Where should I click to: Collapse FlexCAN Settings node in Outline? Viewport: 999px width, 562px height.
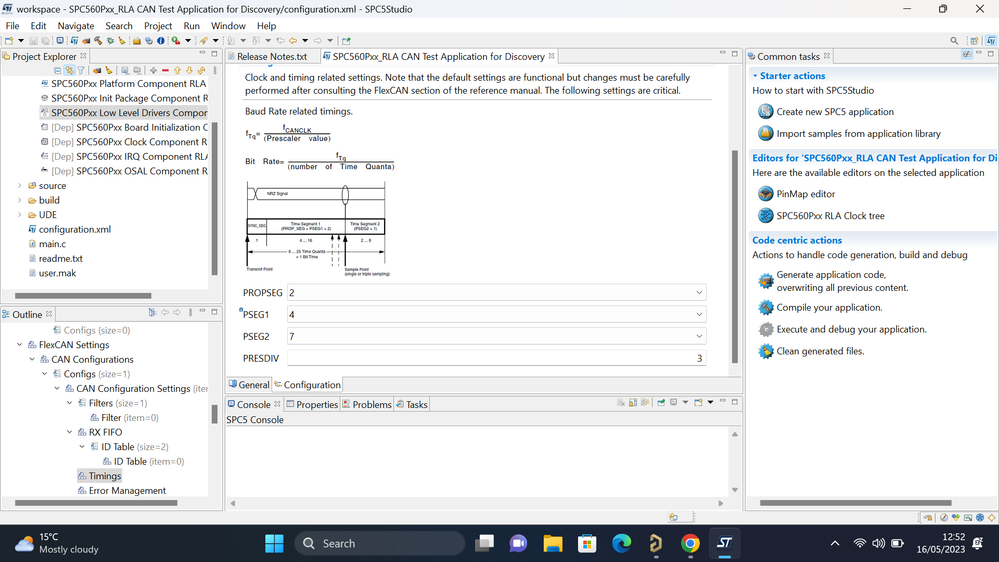click(20, 345)
